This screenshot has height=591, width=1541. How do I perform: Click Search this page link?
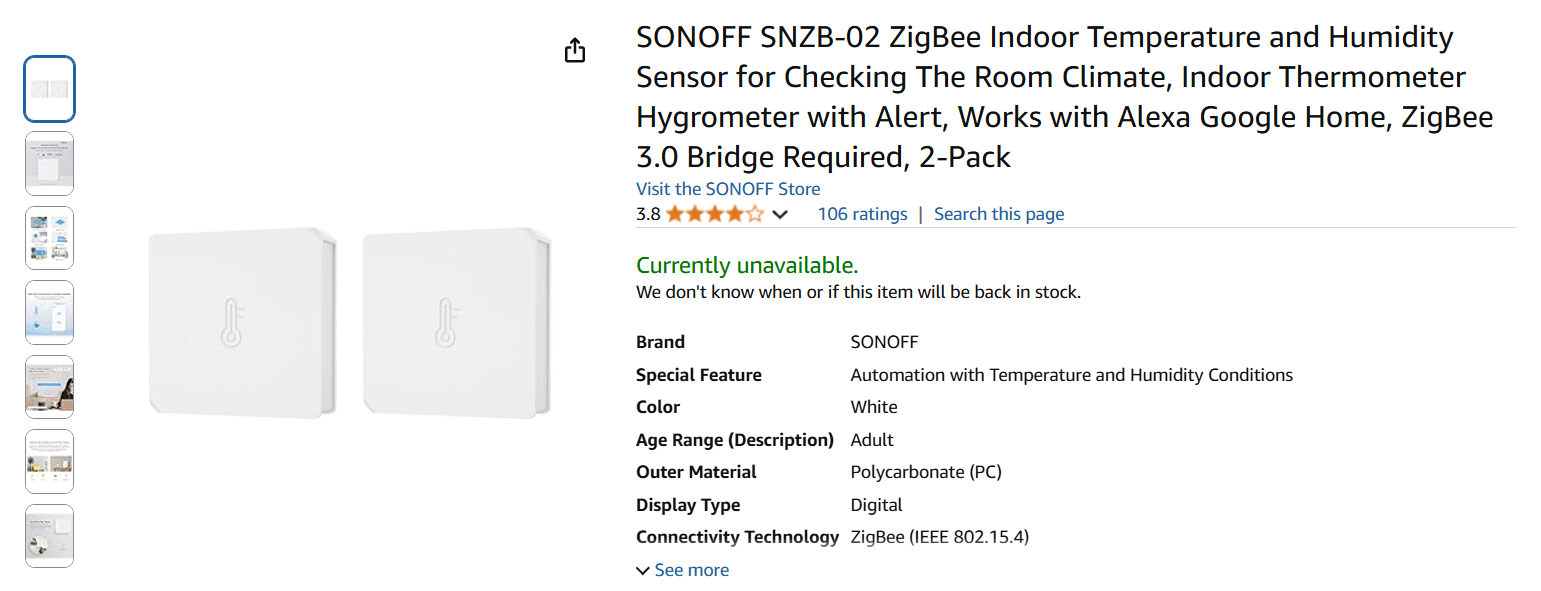[x=998, y=214]
